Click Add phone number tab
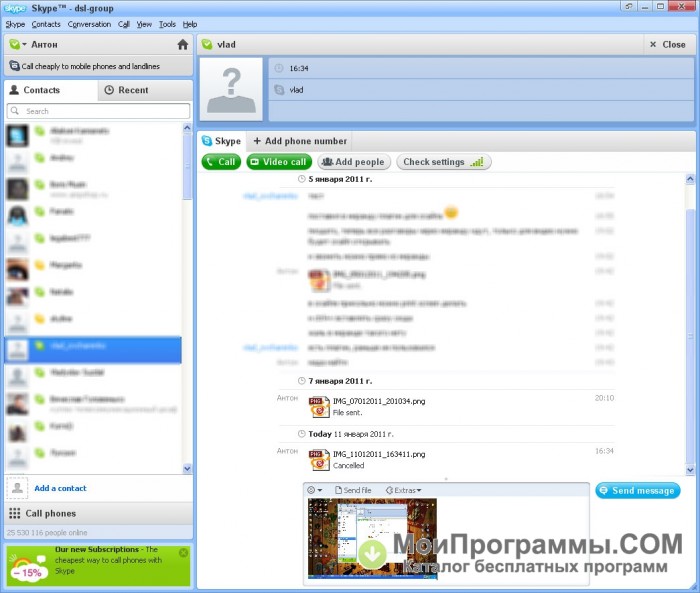 [300, 141]
